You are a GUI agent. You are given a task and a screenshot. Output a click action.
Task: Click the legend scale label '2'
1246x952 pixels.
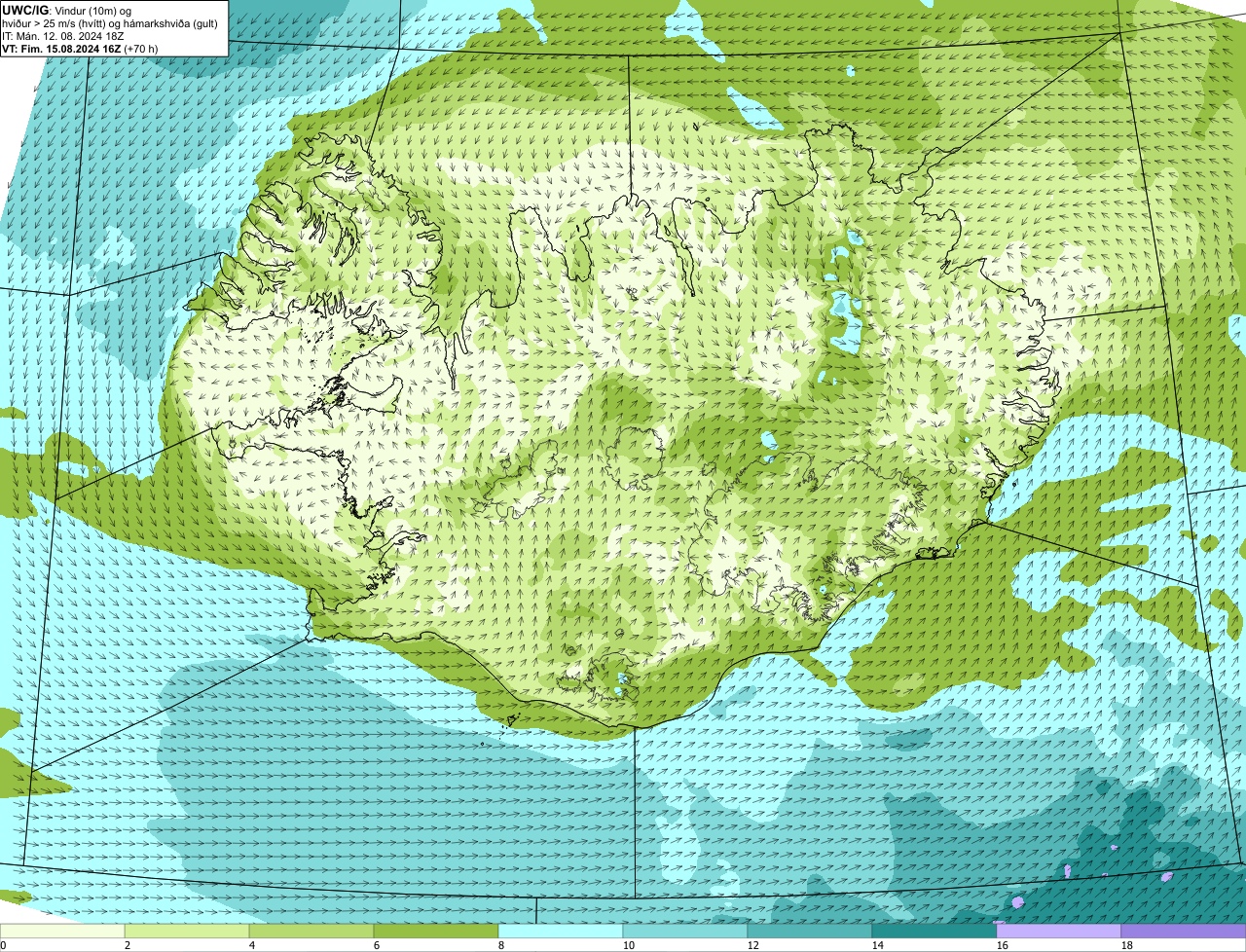pyautogui.click(x=128, y=945)
